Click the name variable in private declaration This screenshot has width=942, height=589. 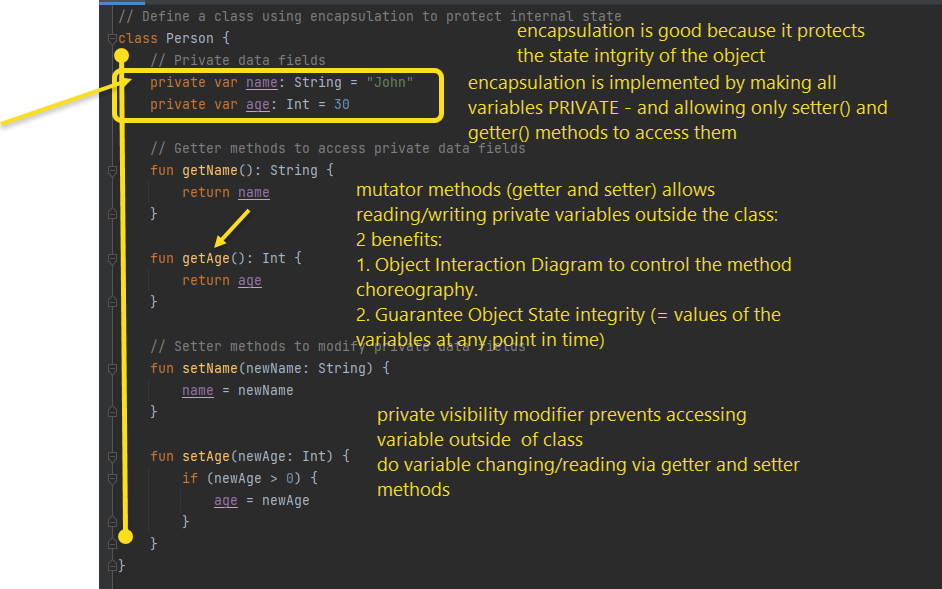coord(261,82)
